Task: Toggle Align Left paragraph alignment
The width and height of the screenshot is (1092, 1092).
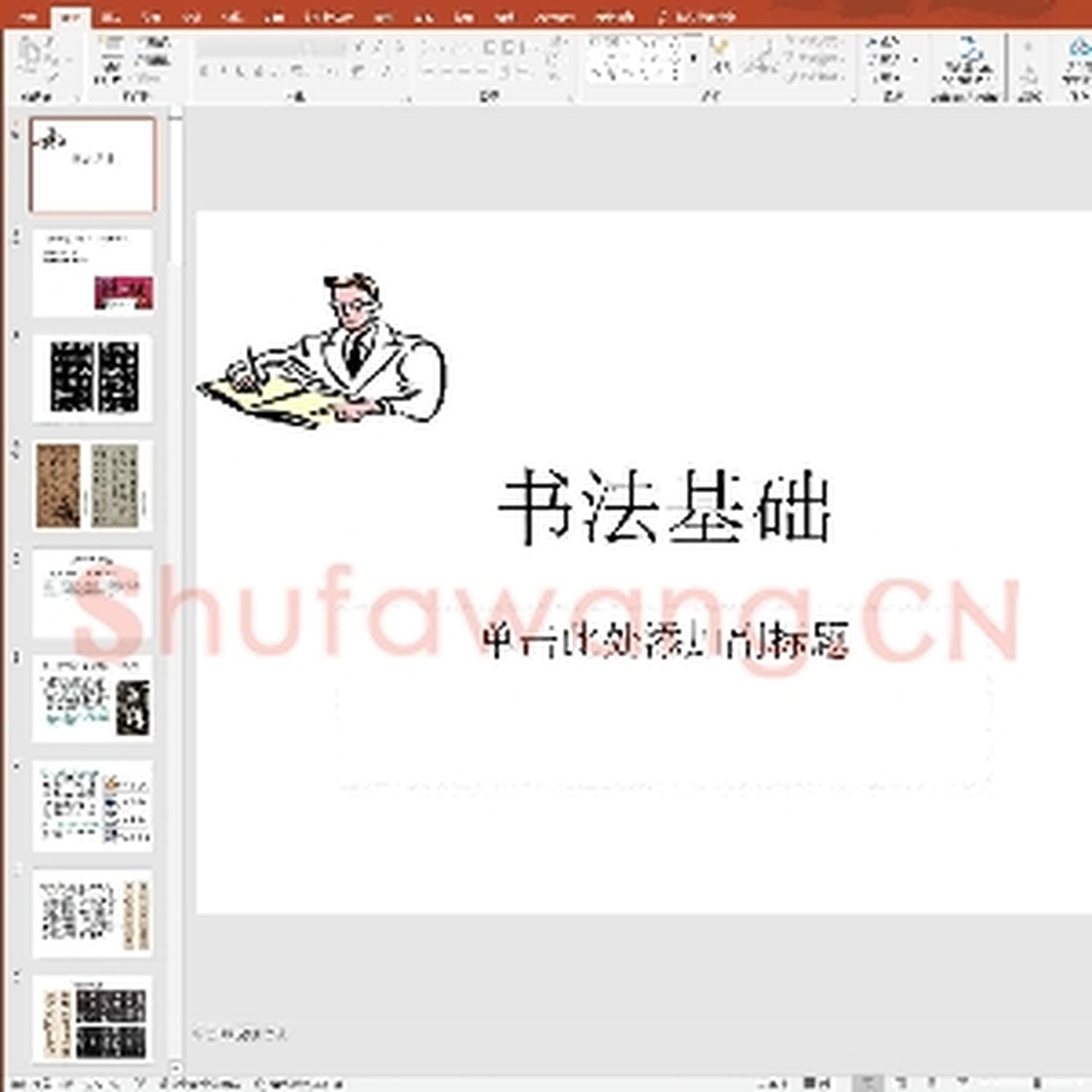Action: click(x=428, y=71)
